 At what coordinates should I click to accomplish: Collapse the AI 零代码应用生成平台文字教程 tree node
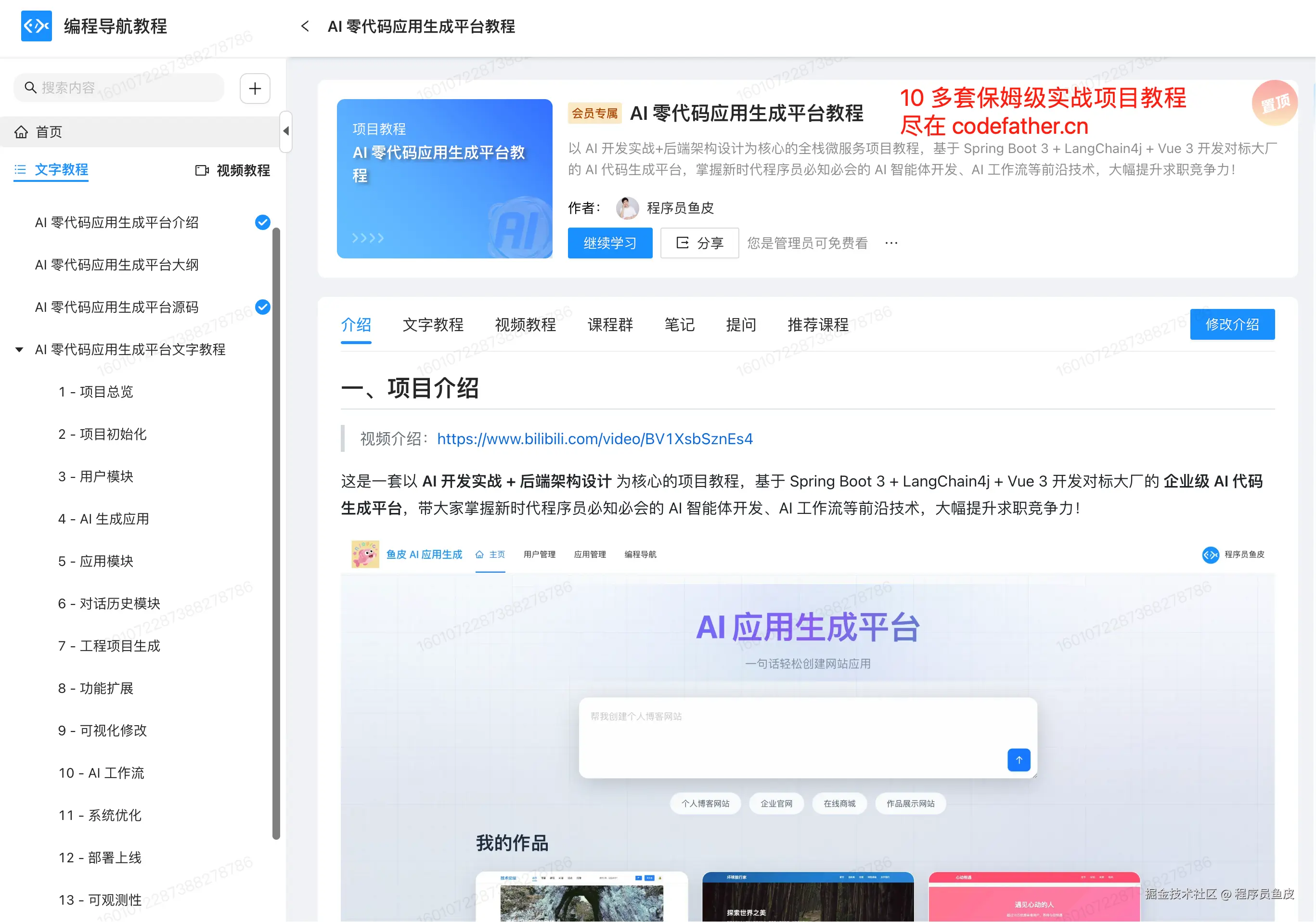click(19, 349)
